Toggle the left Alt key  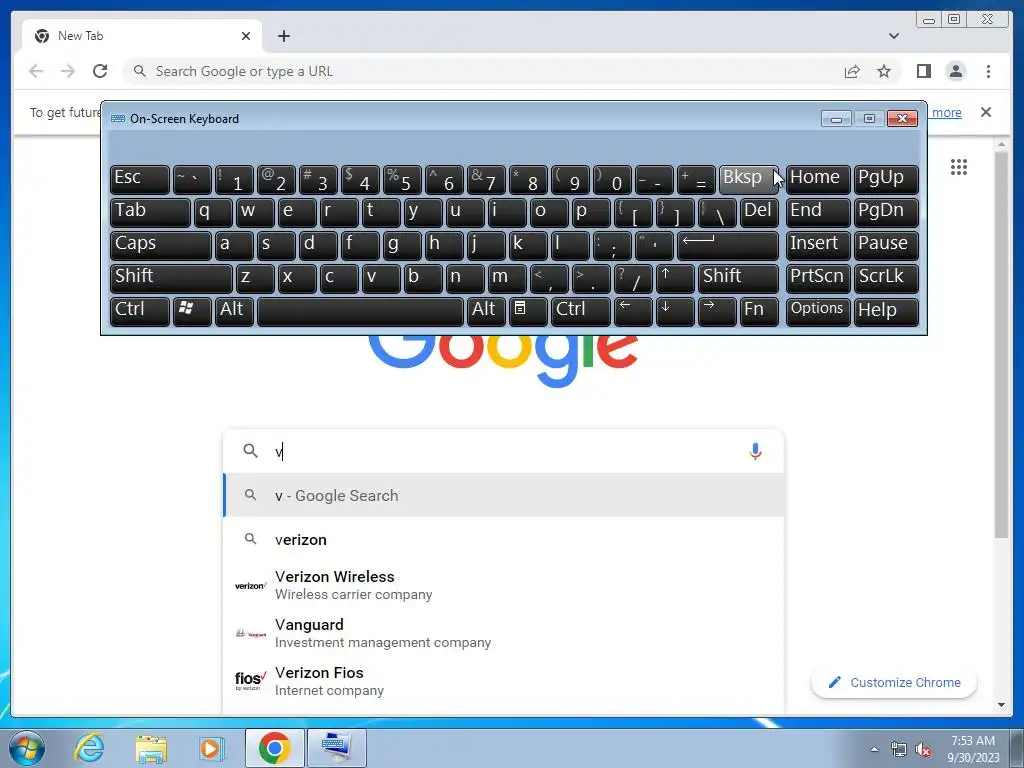pos(232,311)
